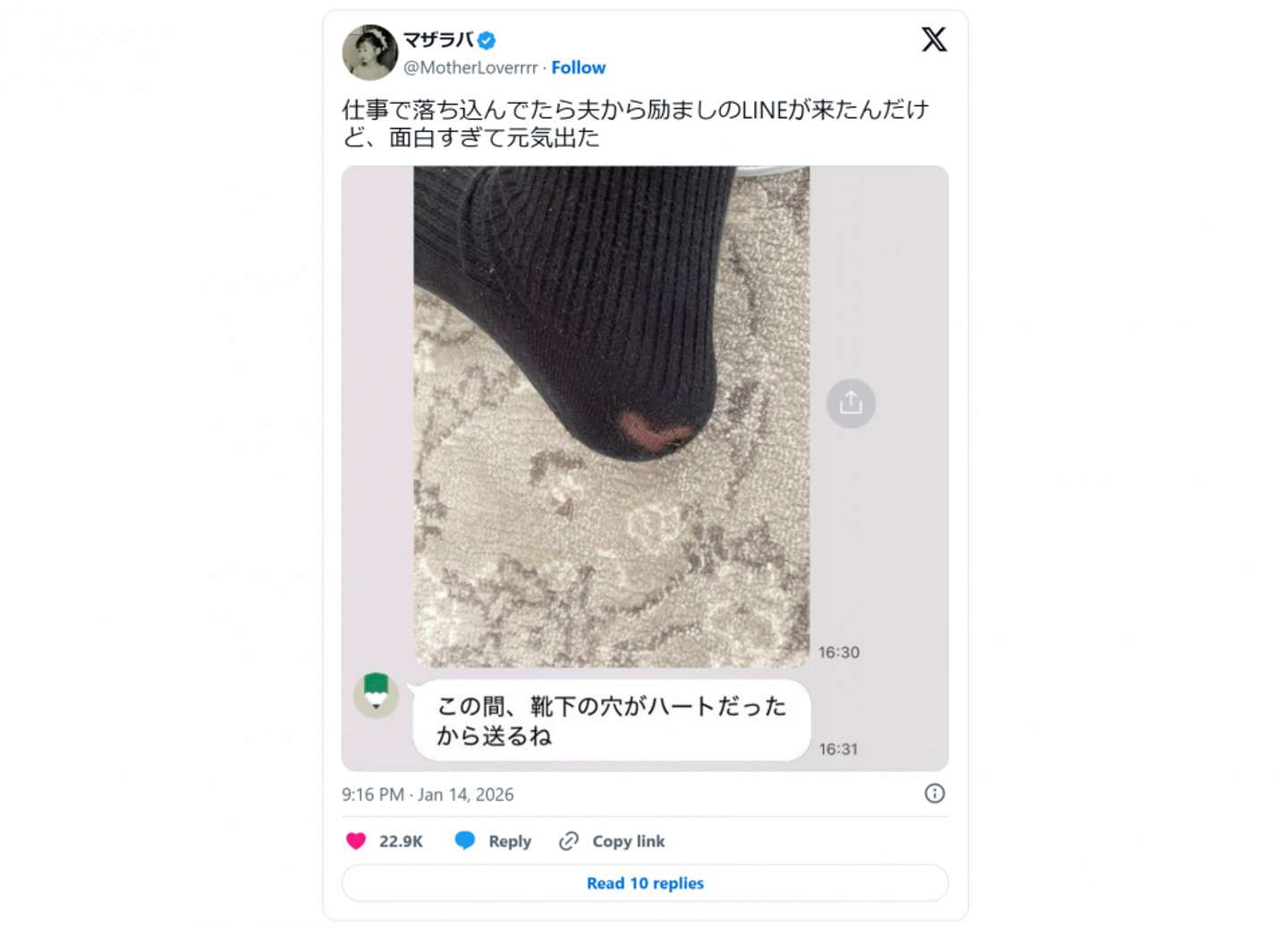Open the 9:16 PM · Jan 14, 2026 timestamp
This screenshot has height=928, width=1288.
428,795
